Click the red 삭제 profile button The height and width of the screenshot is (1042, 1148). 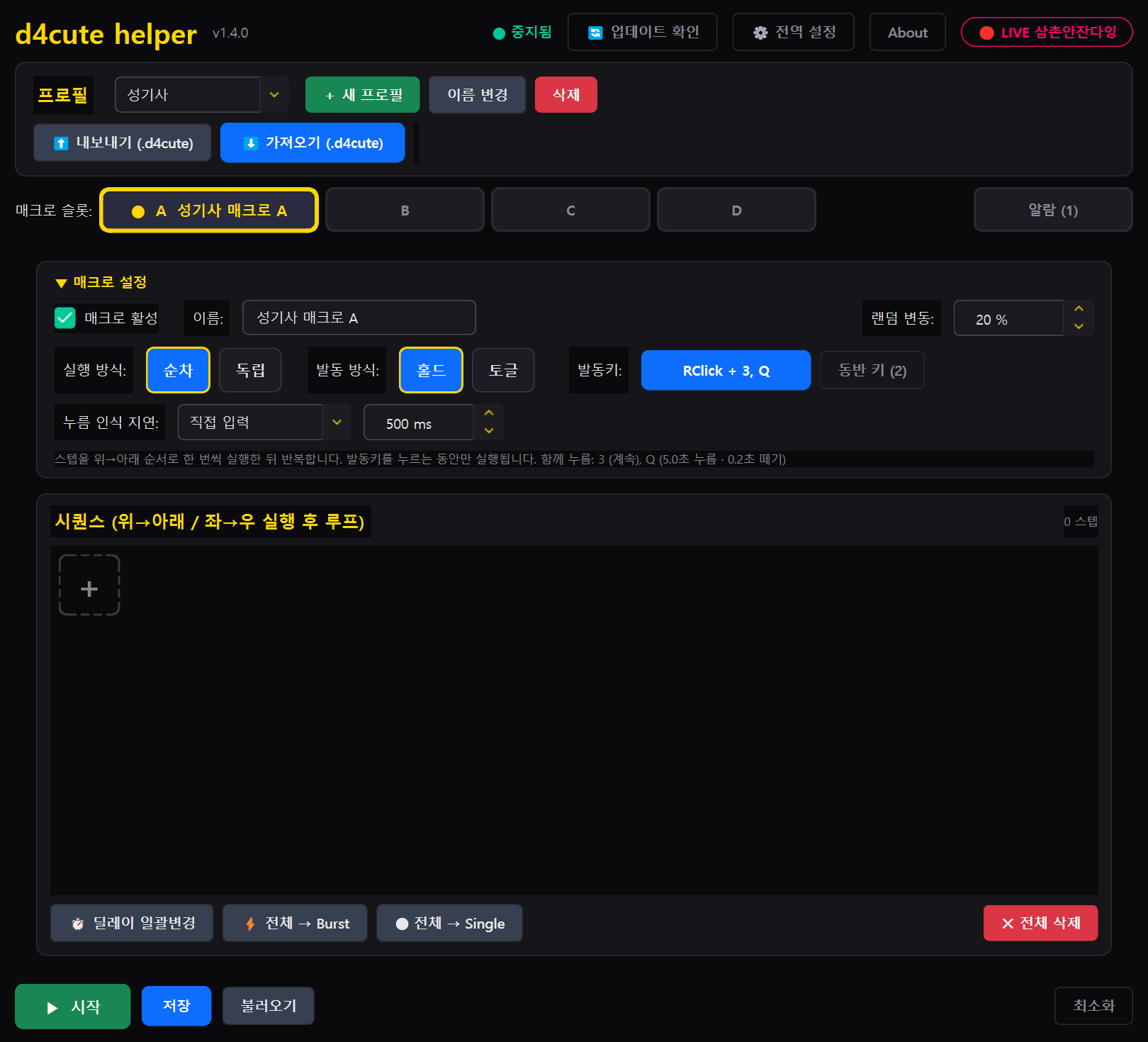click(566, 94)
